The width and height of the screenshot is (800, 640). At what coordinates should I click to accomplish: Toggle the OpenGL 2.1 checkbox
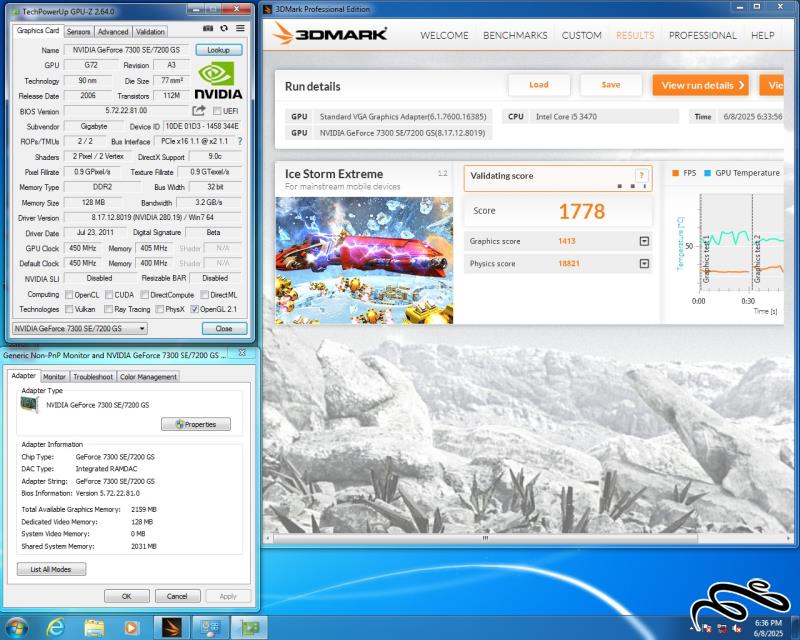coord(194,309)
